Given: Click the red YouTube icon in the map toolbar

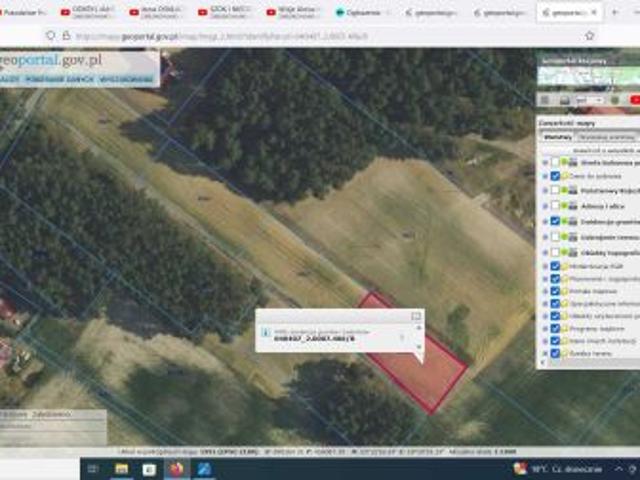Looking at the screenshot, I should 635,100.
